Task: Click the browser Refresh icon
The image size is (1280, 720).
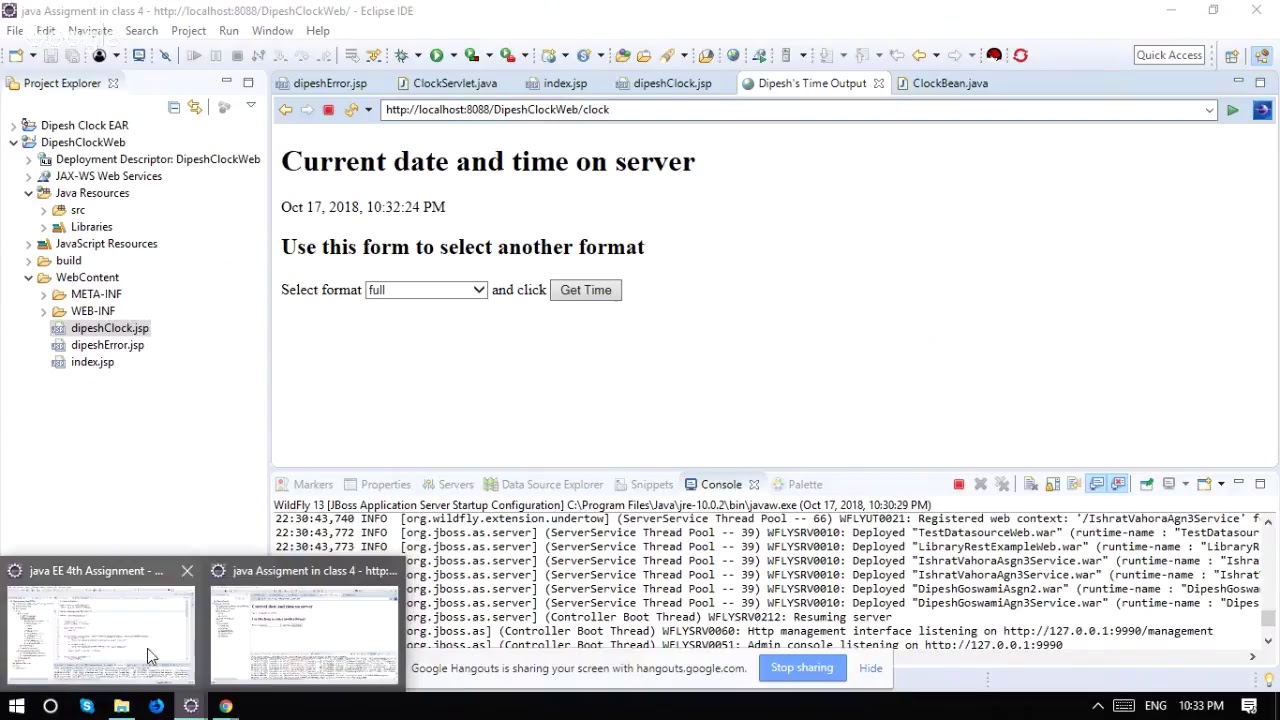Action: point(351,110)
